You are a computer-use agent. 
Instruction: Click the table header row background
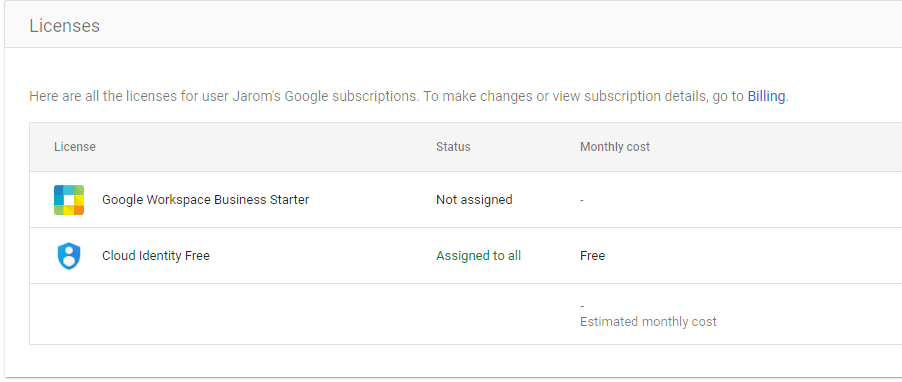465,147
